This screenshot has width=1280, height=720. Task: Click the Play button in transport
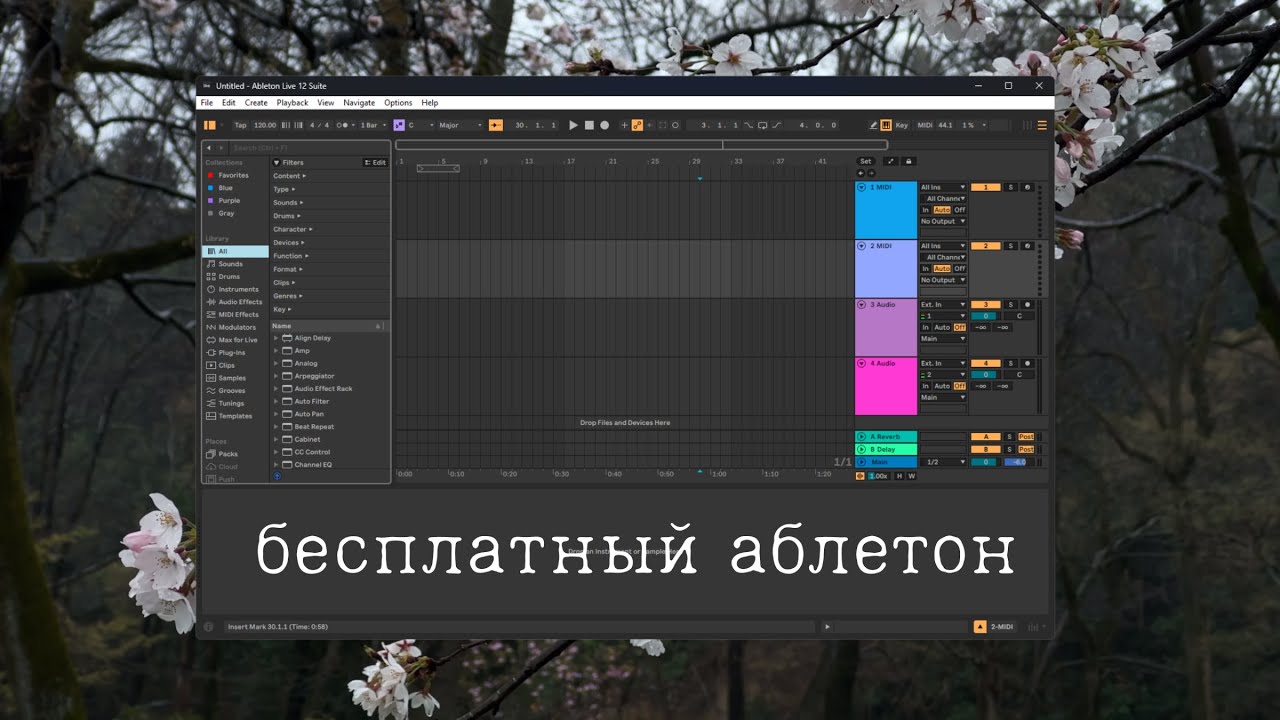tap(573, 125)
